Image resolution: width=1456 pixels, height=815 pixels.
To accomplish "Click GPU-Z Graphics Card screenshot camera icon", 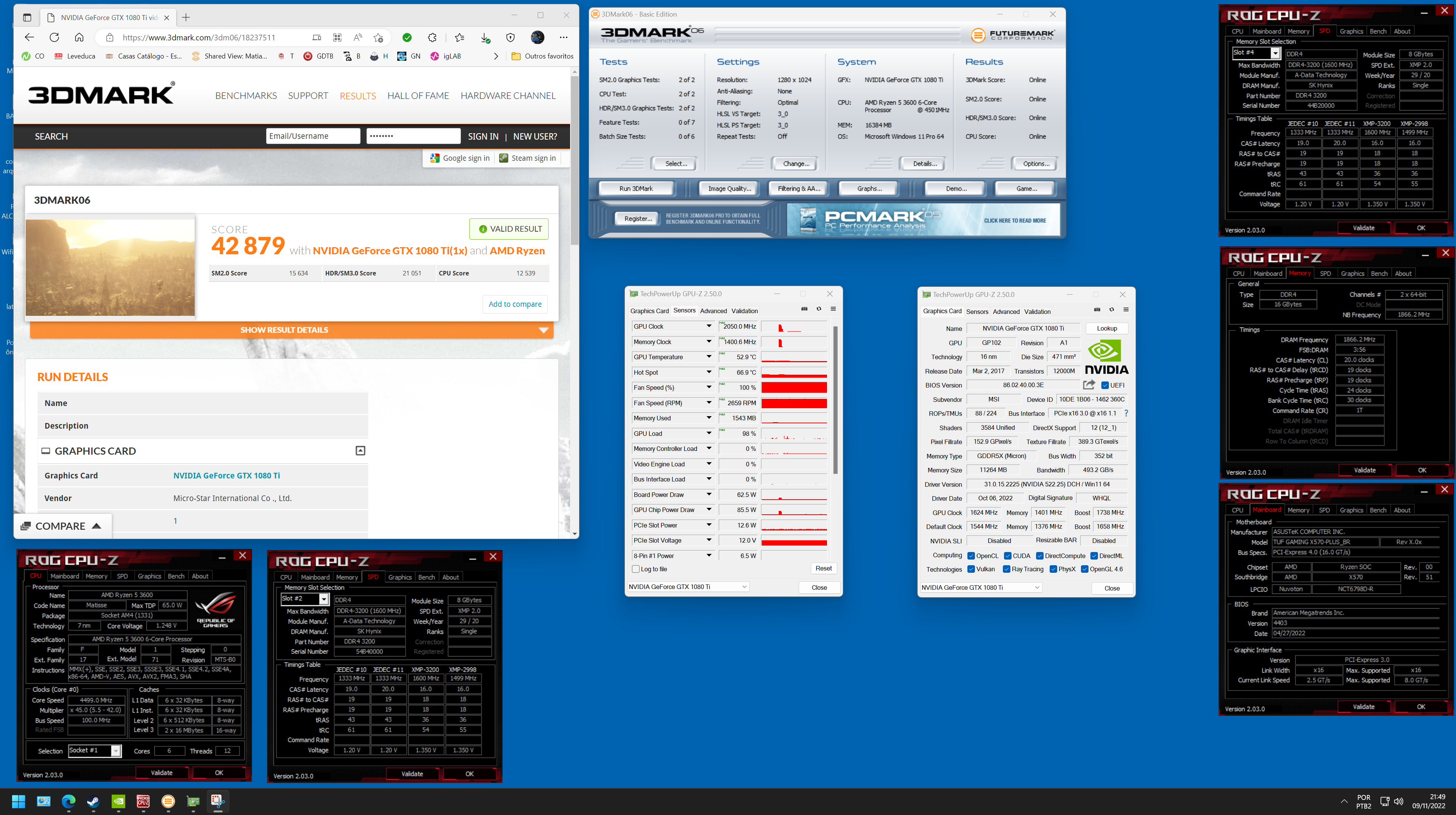I will 1097,309.
